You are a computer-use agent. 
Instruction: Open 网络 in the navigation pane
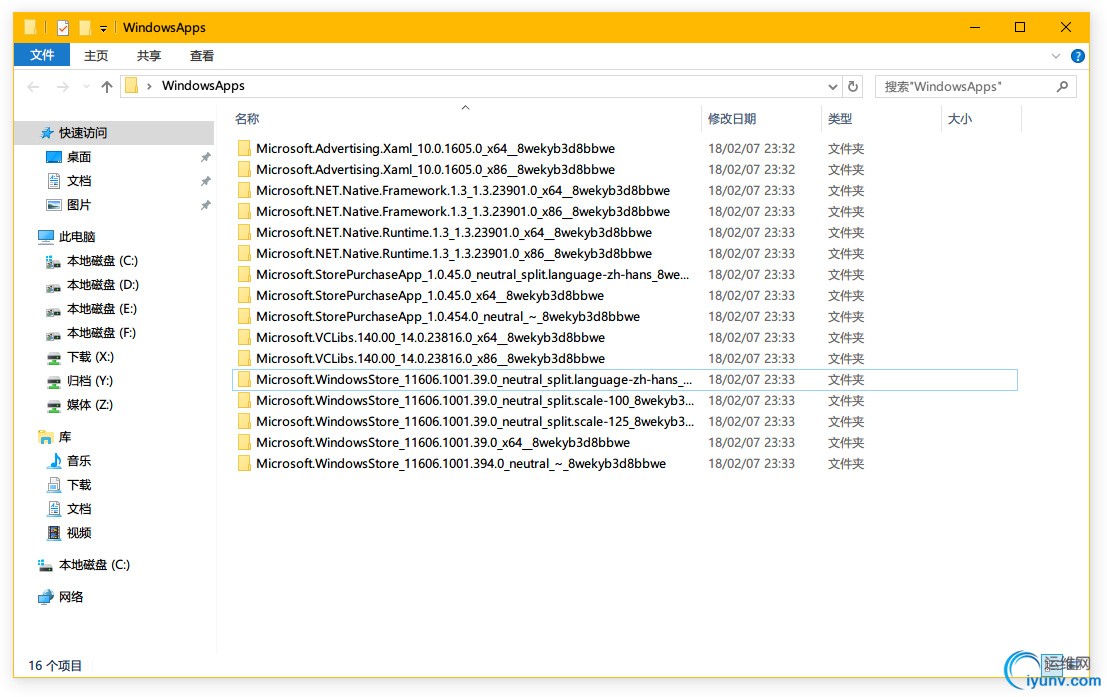[71, 597]
